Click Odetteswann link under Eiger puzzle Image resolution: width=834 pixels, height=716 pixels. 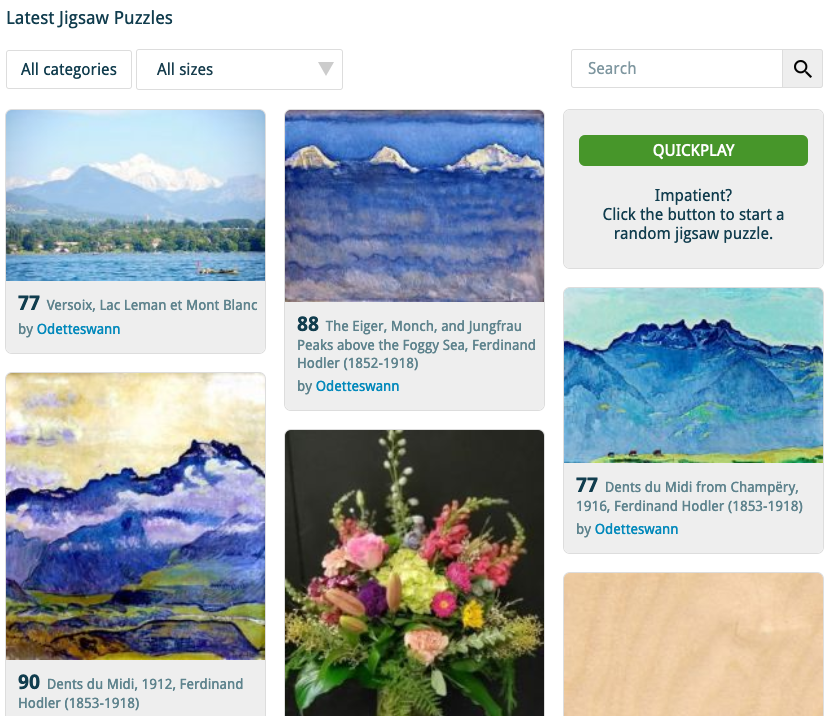pyautogui.click(x=357, y=386)
